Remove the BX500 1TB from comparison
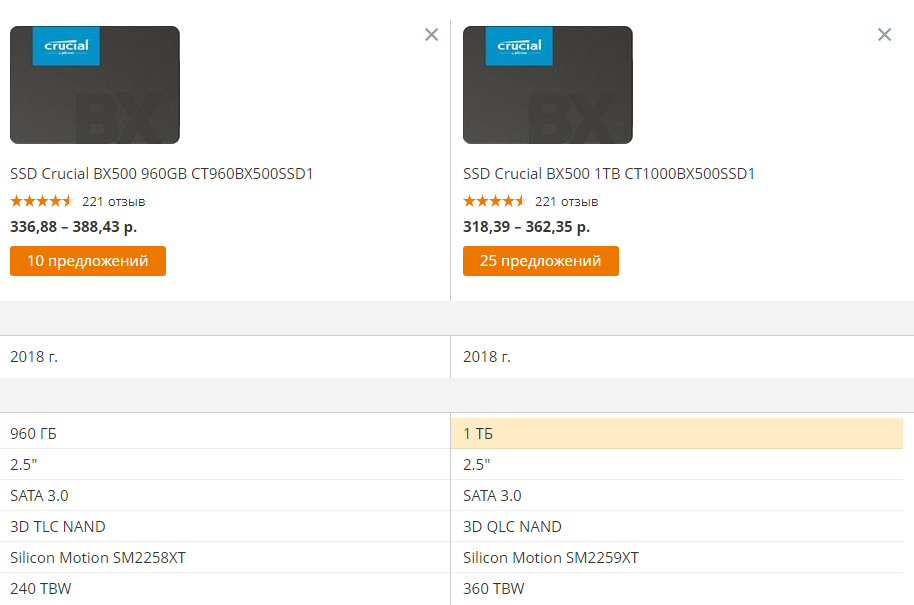 pyautogui.click(x=884, y=35)
